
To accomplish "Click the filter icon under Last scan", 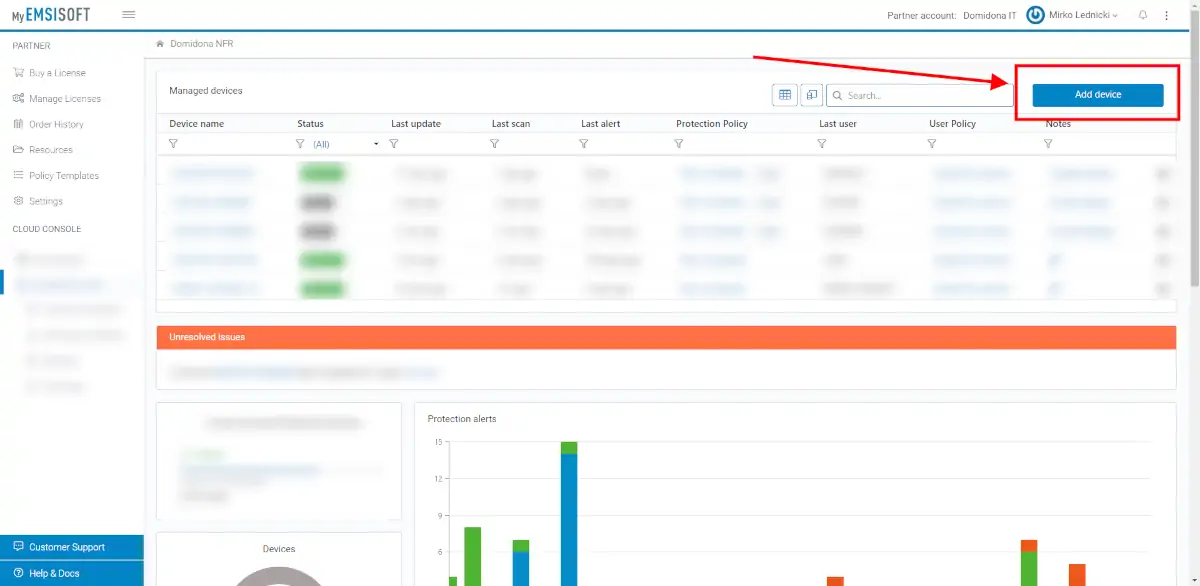I will point(494,144).
